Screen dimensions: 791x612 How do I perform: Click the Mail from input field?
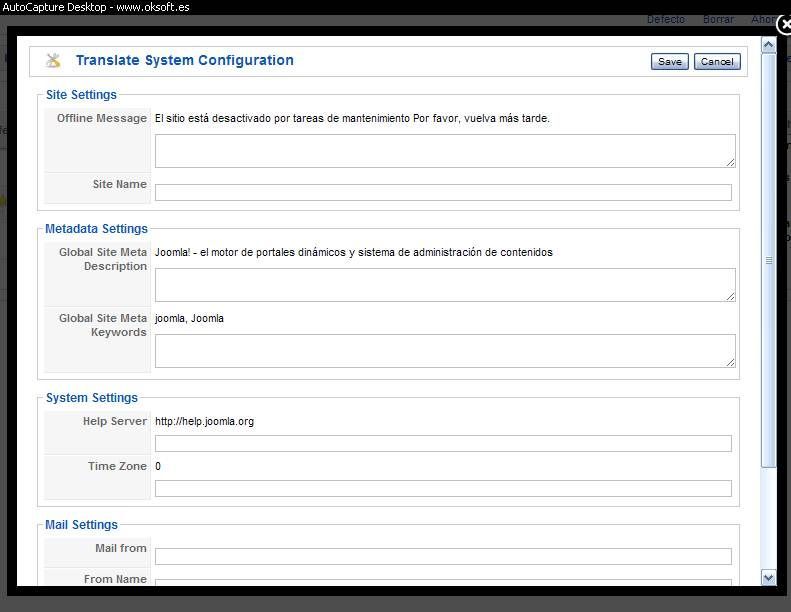tap(443, 557)
